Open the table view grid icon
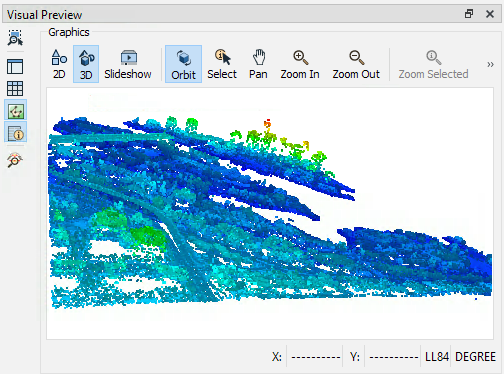504x374 pixels. pos(15,88)
